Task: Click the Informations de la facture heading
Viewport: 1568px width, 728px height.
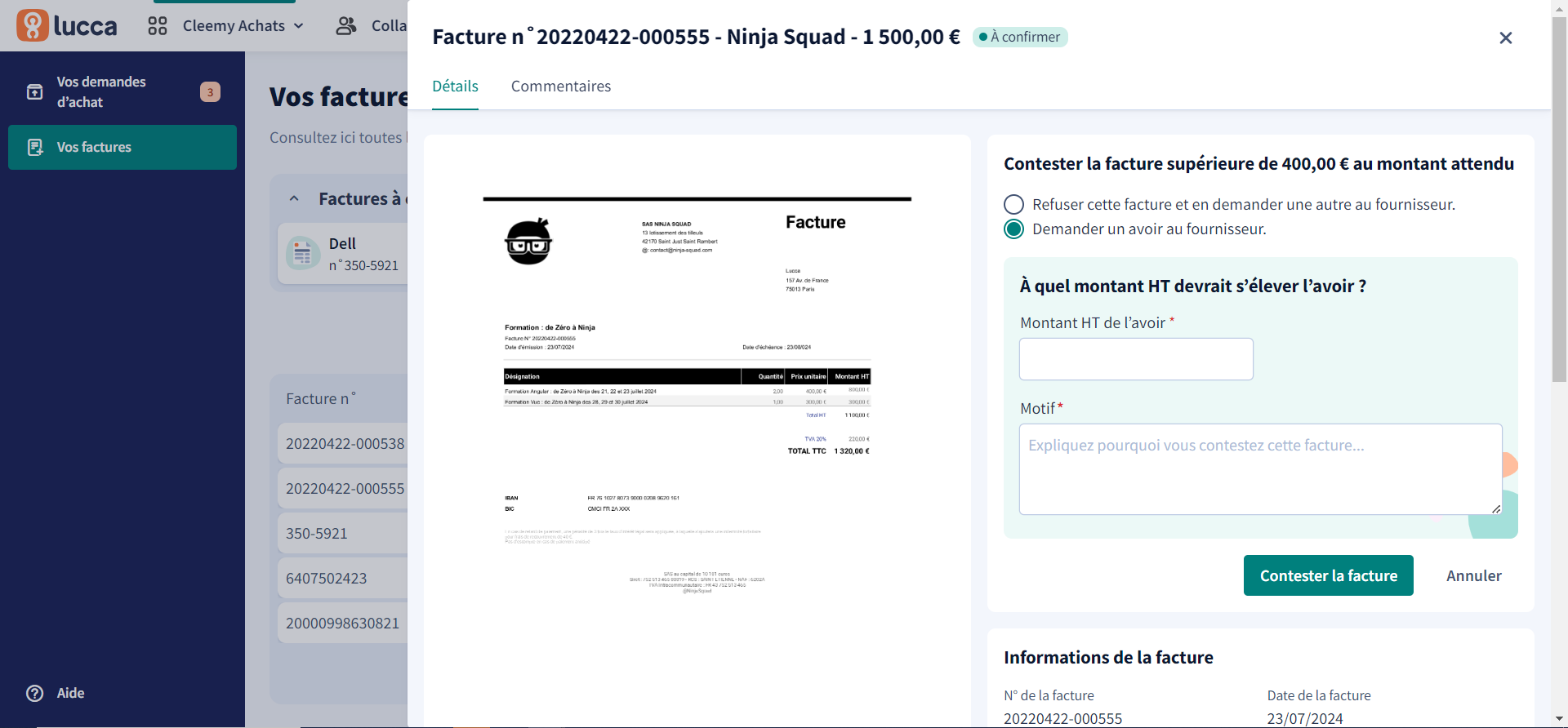Action: 1108,657
